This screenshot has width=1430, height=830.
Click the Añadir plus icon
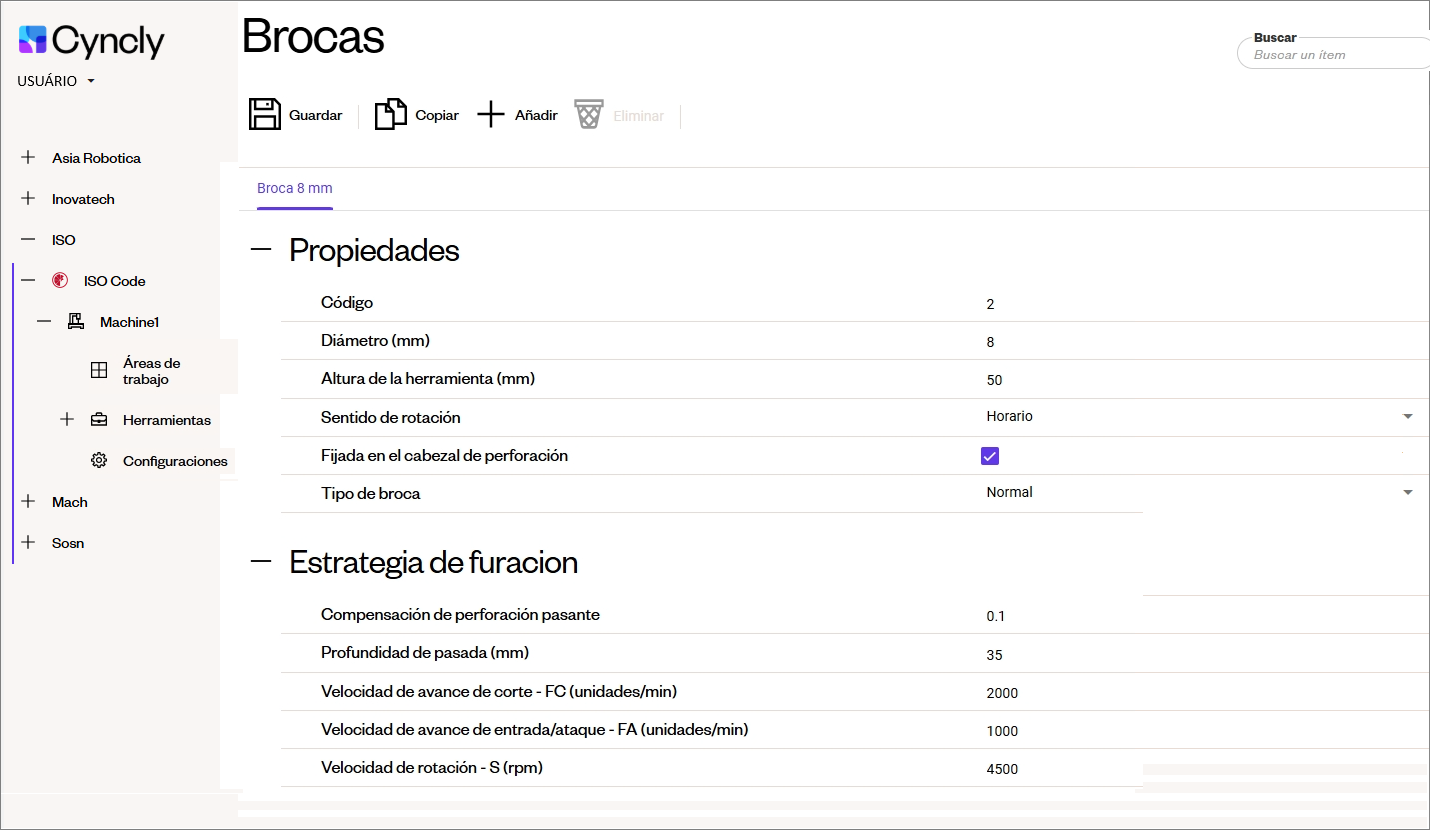point(491,114)
